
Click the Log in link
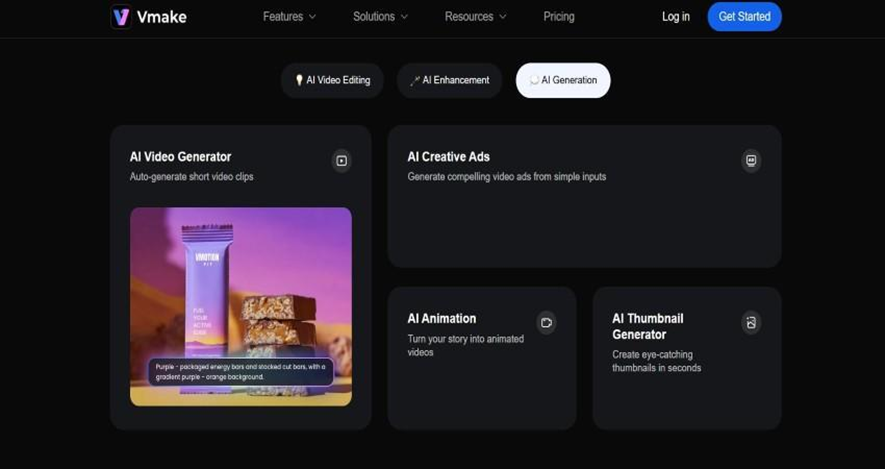pyautogui.click(x=675, y=17)
